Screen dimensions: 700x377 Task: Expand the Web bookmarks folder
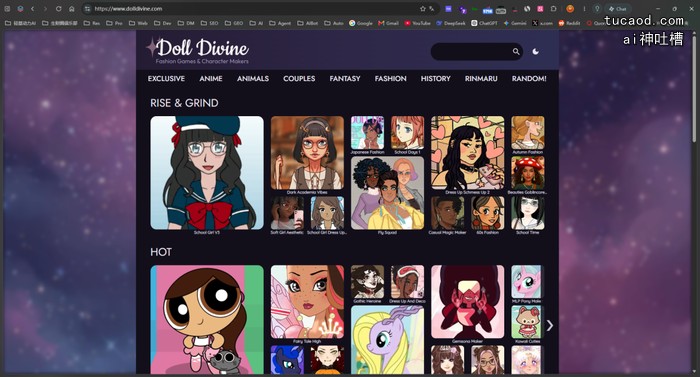point(138,23)
